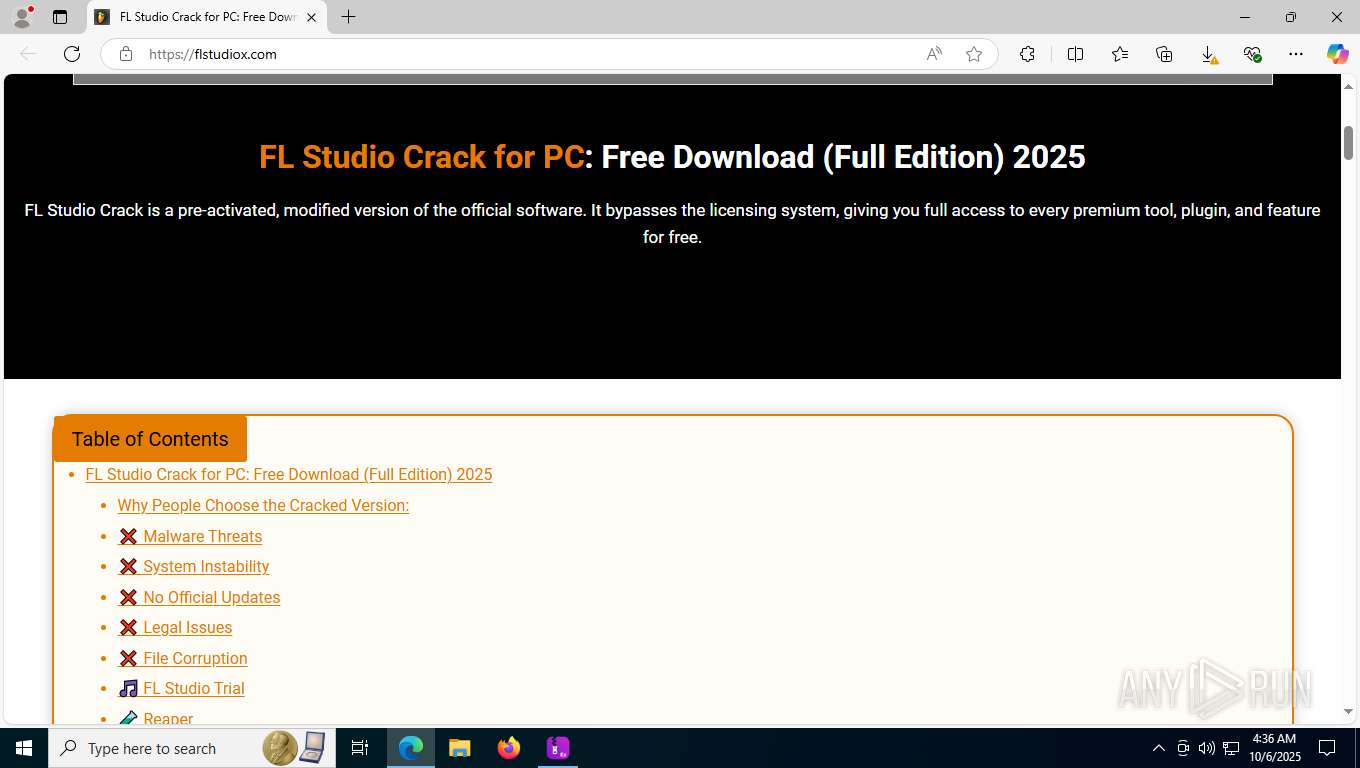Screen dimensions: 1360x768
Task: Open the File Corruption contents link
Action: pyautogui.click(x=183, y=658)
